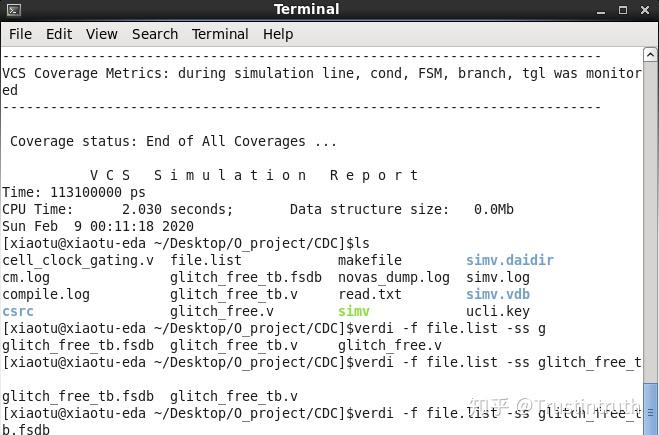659x435 pixels.
Task: Click the simv.vdb directory name
Action: [498, 294]
